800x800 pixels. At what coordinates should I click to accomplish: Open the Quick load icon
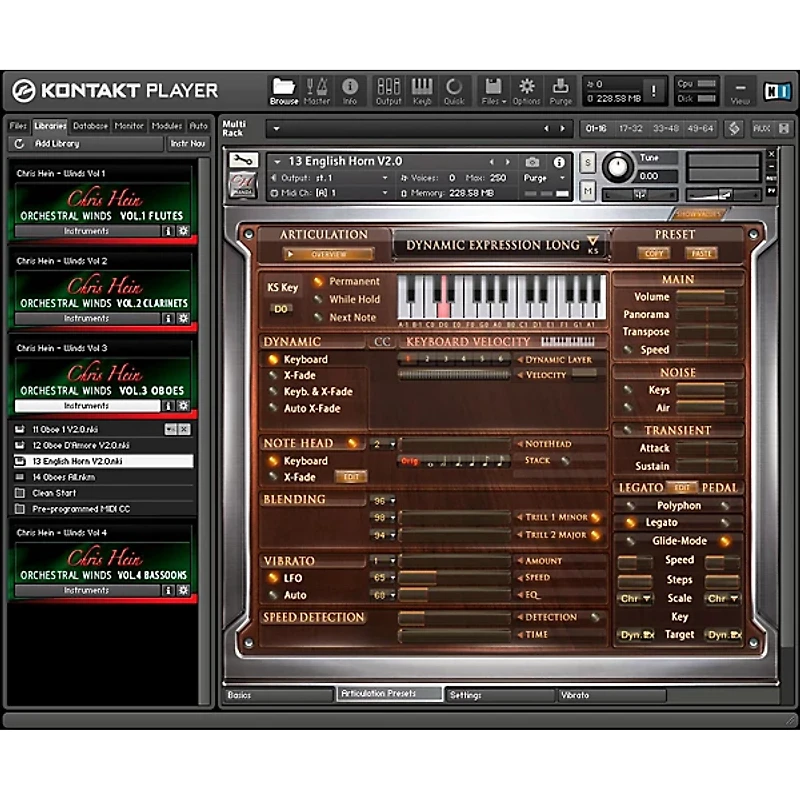click(x=454, y=91)
